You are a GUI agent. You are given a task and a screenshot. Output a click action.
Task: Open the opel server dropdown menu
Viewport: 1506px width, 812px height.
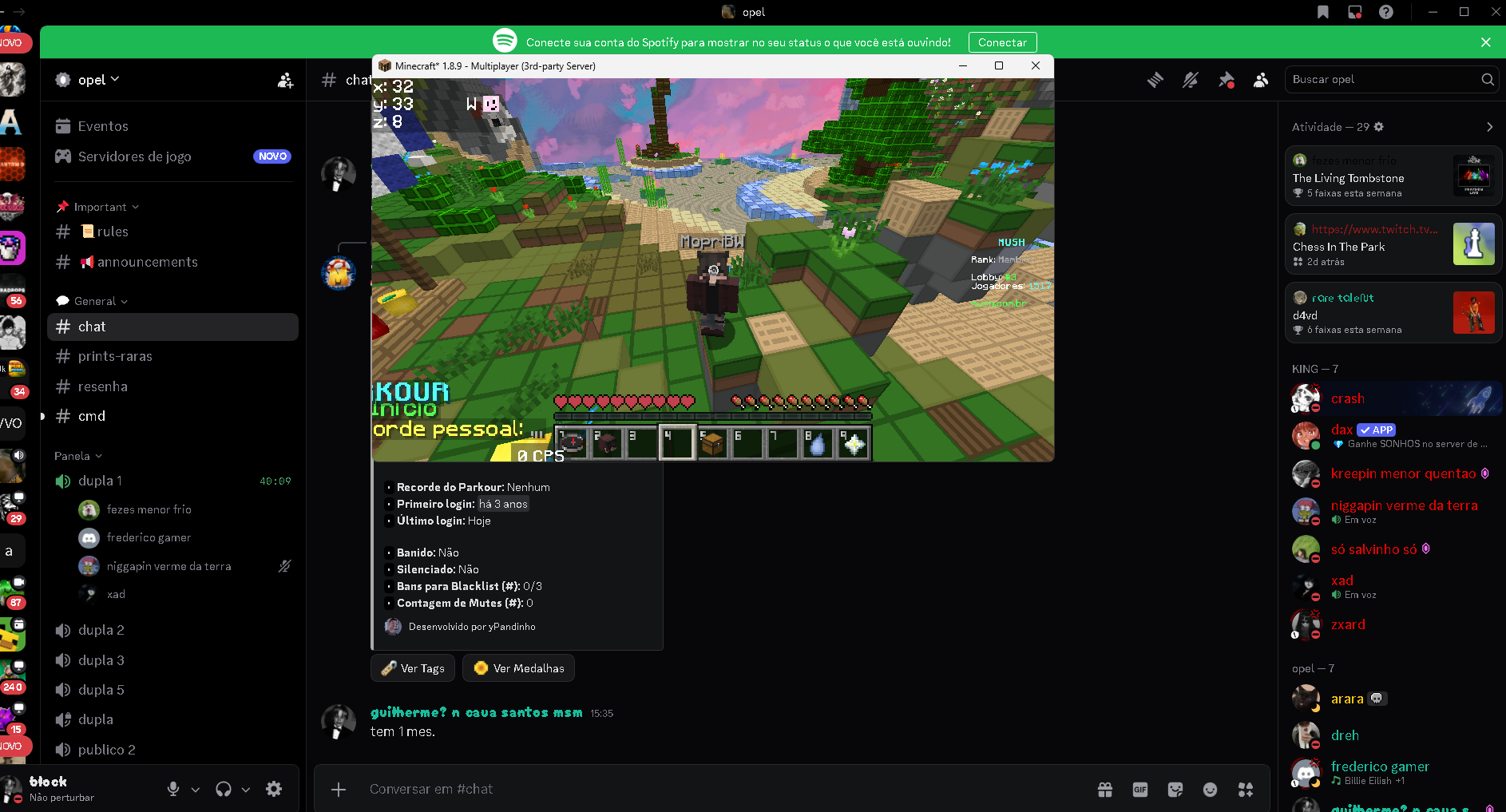tap(99, 80)
